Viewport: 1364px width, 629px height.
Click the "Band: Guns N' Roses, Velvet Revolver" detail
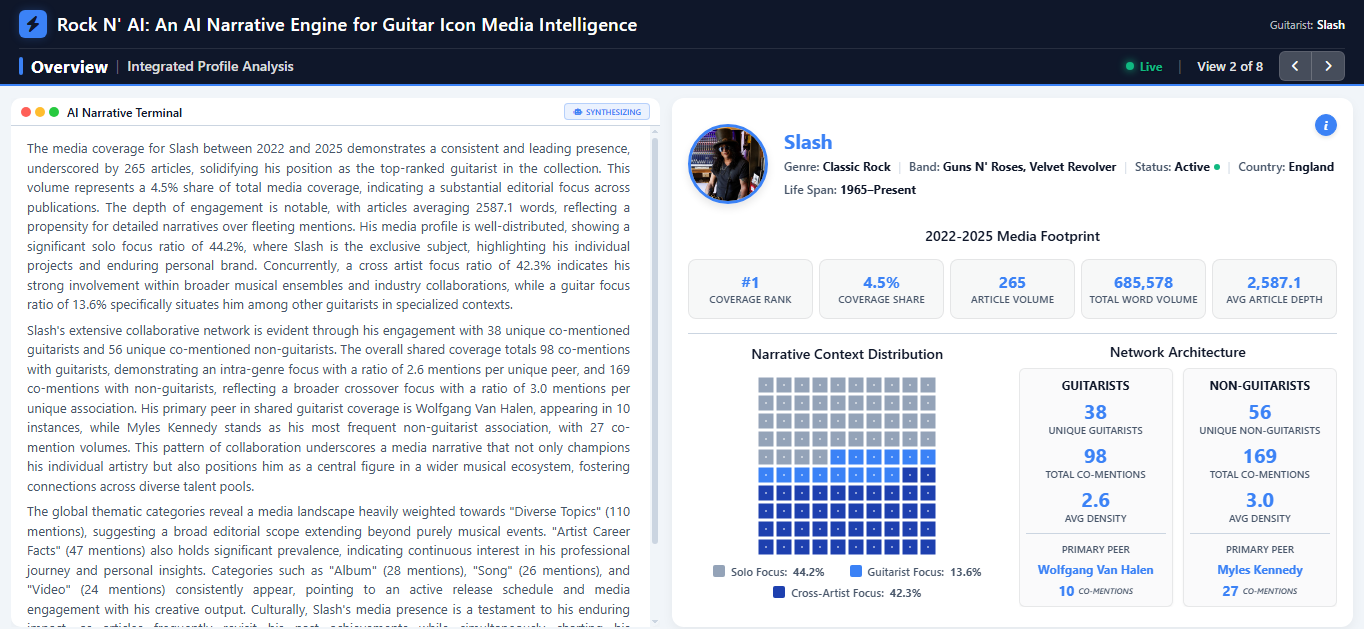[1012, 167]
